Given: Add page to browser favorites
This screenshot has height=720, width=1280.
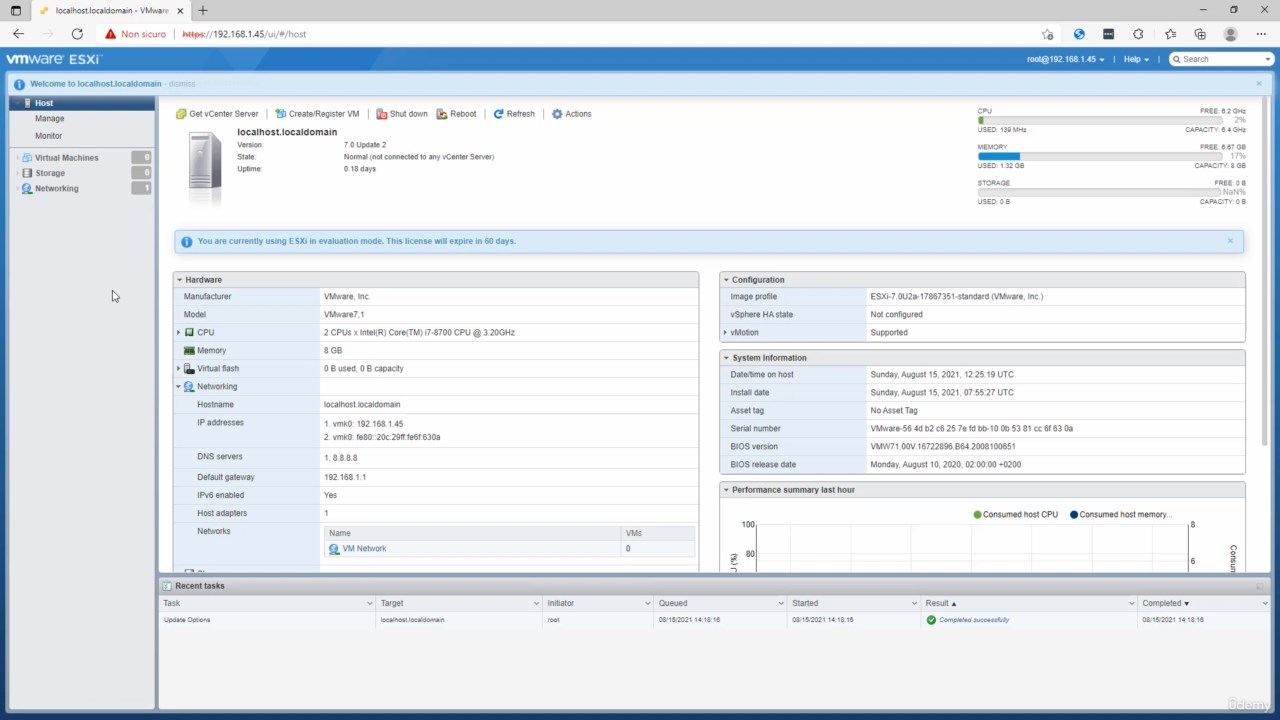Looking at the screenshot, I should pyautogui.click(x=1048, y=34).
